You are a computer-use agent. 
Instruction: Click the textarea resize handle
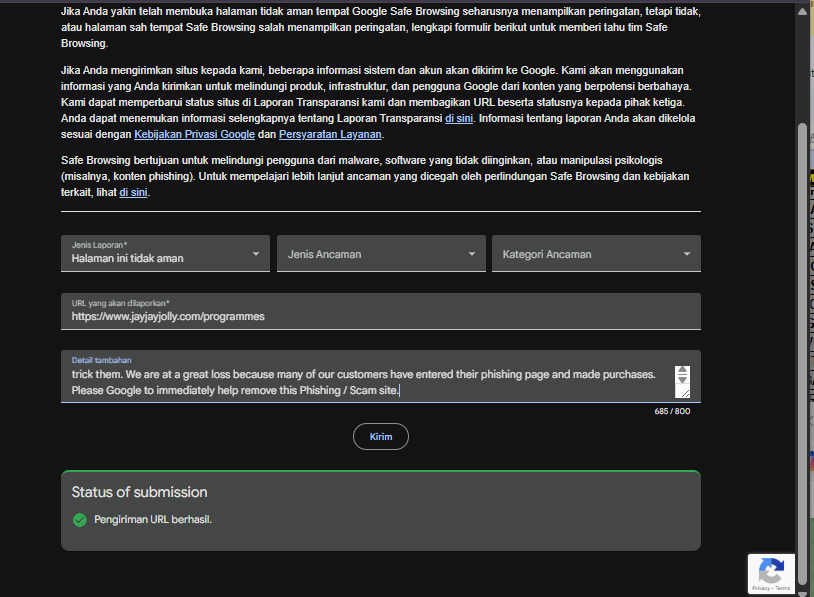[685, 394]
